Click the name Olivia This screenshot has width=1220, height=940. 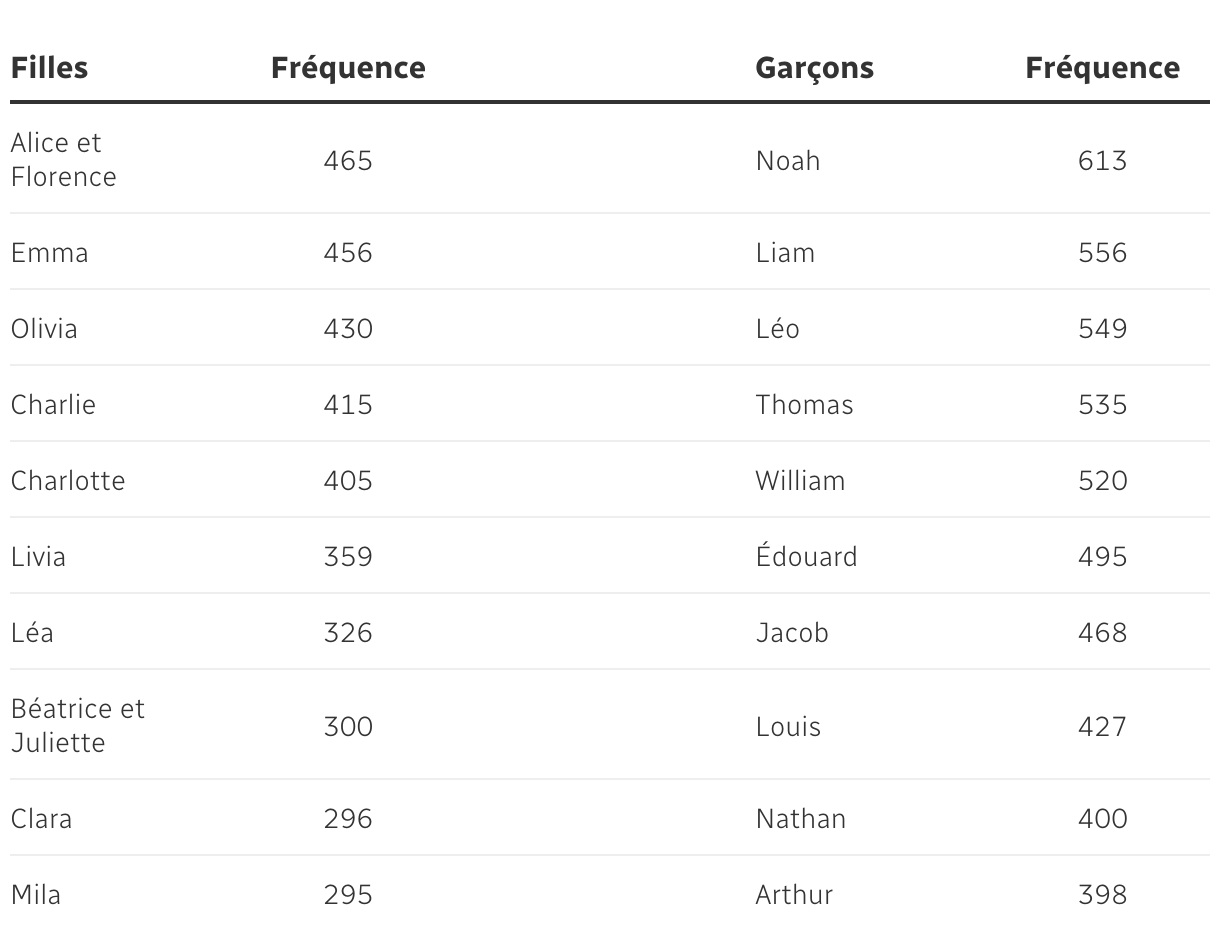click(44, 329)
